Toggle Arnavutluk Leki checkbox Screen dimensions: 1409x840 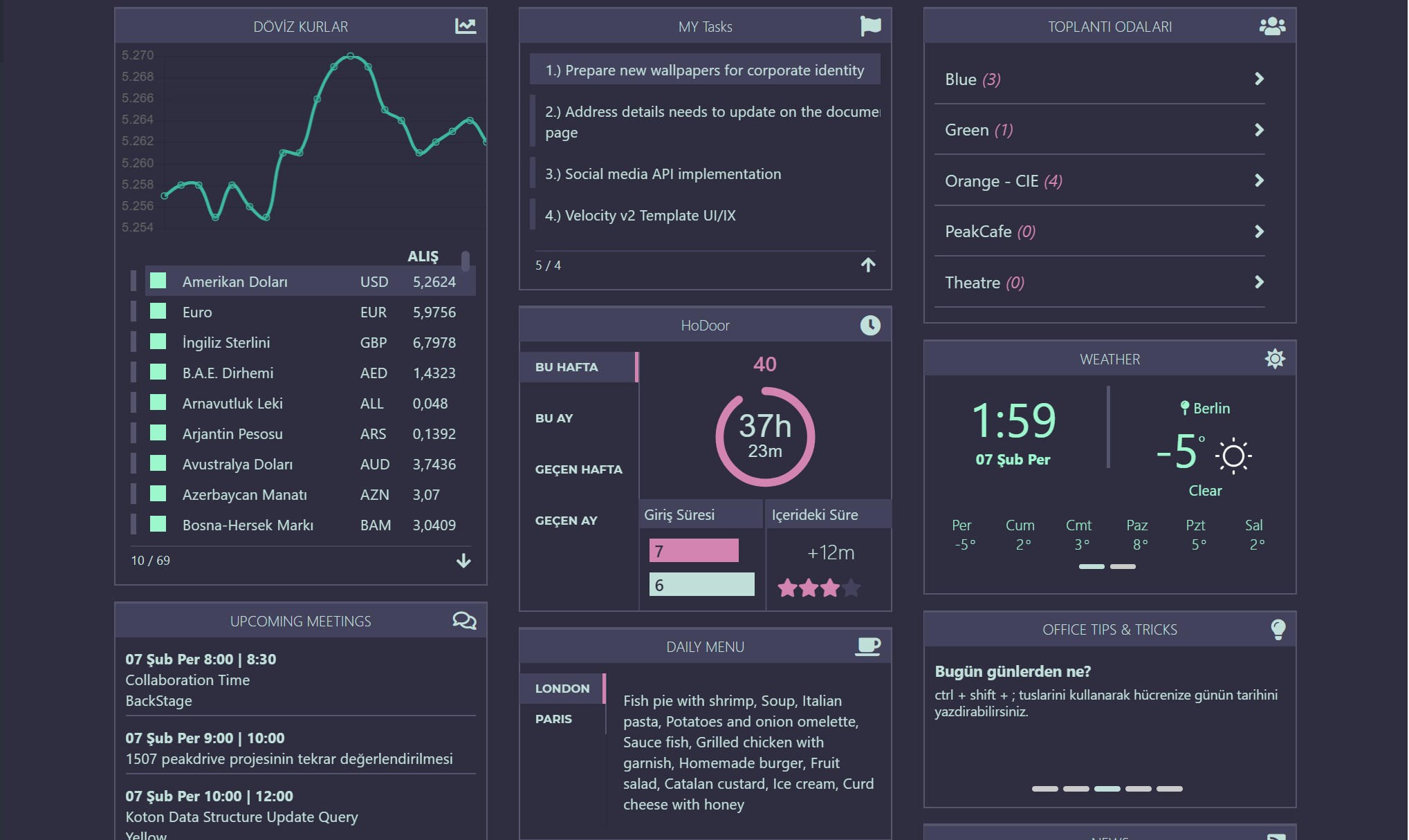(x=158, y=402)
